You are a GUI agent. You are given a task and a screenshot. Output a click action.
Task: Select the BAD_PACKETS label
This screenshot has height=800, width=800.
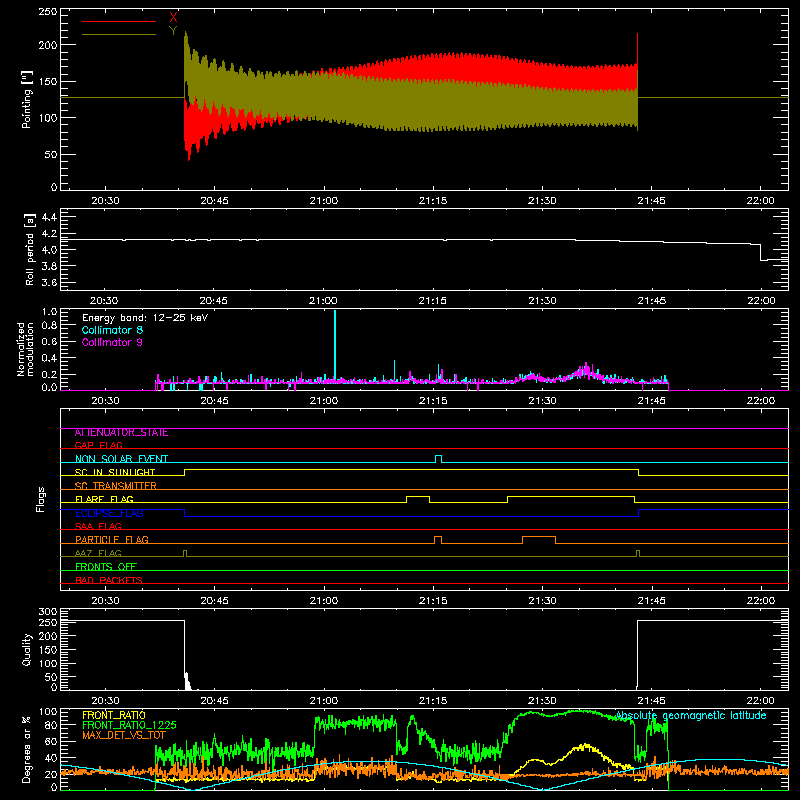(x=109, y=580)
